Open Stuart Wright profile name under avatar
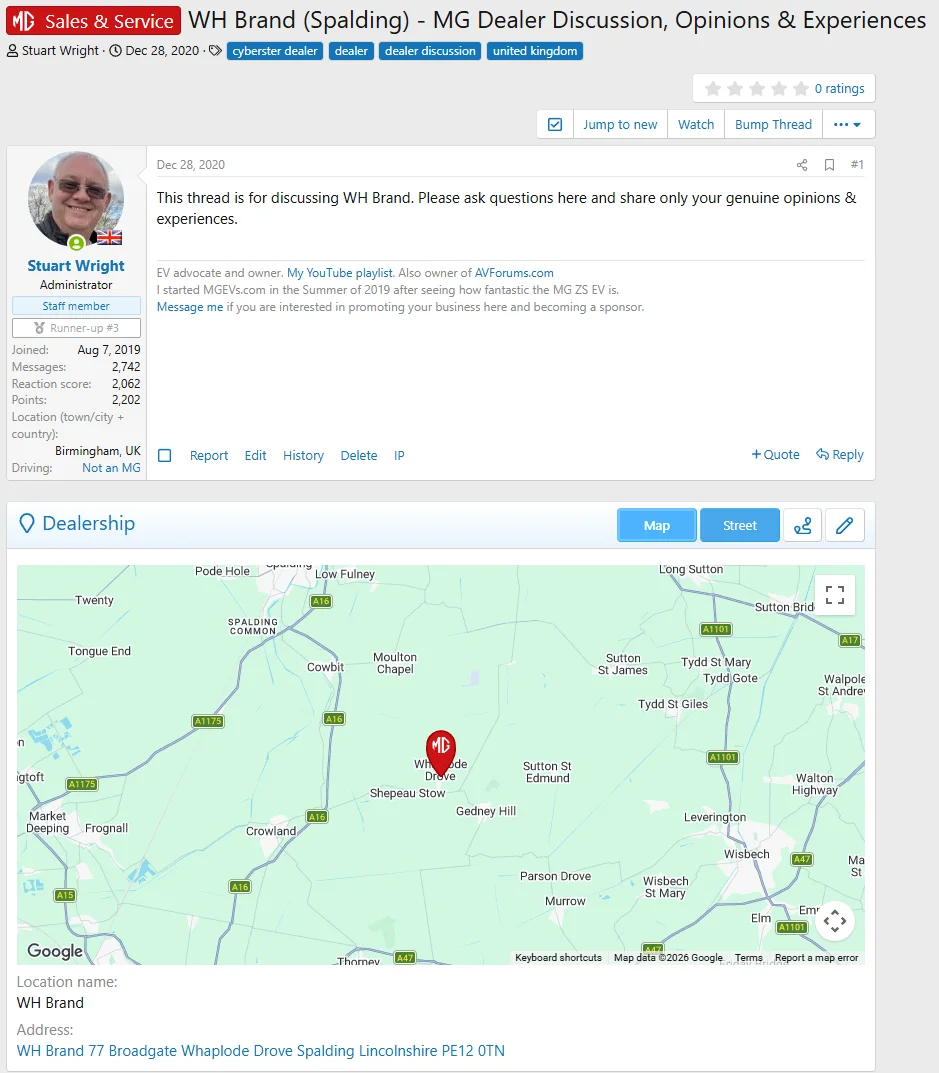This screenshot has height=1073, width=939. tap(76, 266)
